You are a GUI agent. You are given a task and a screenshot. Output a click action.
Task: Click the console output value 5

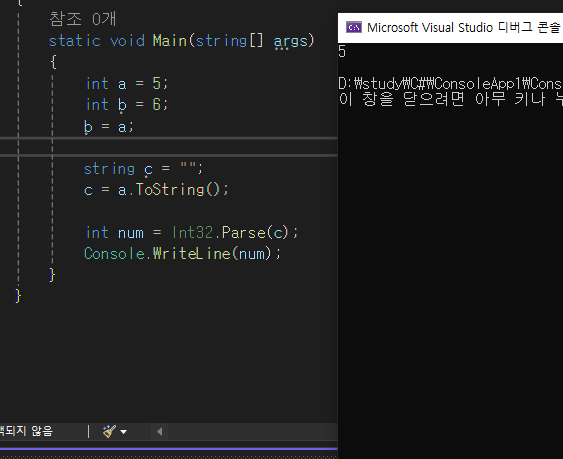coord(342,52)
